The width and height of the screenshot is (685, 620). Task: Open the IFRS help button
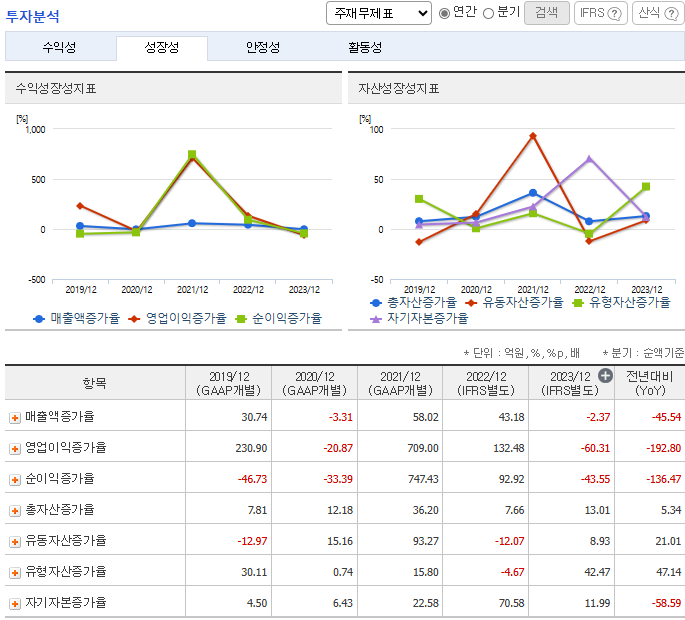(601, 13)
